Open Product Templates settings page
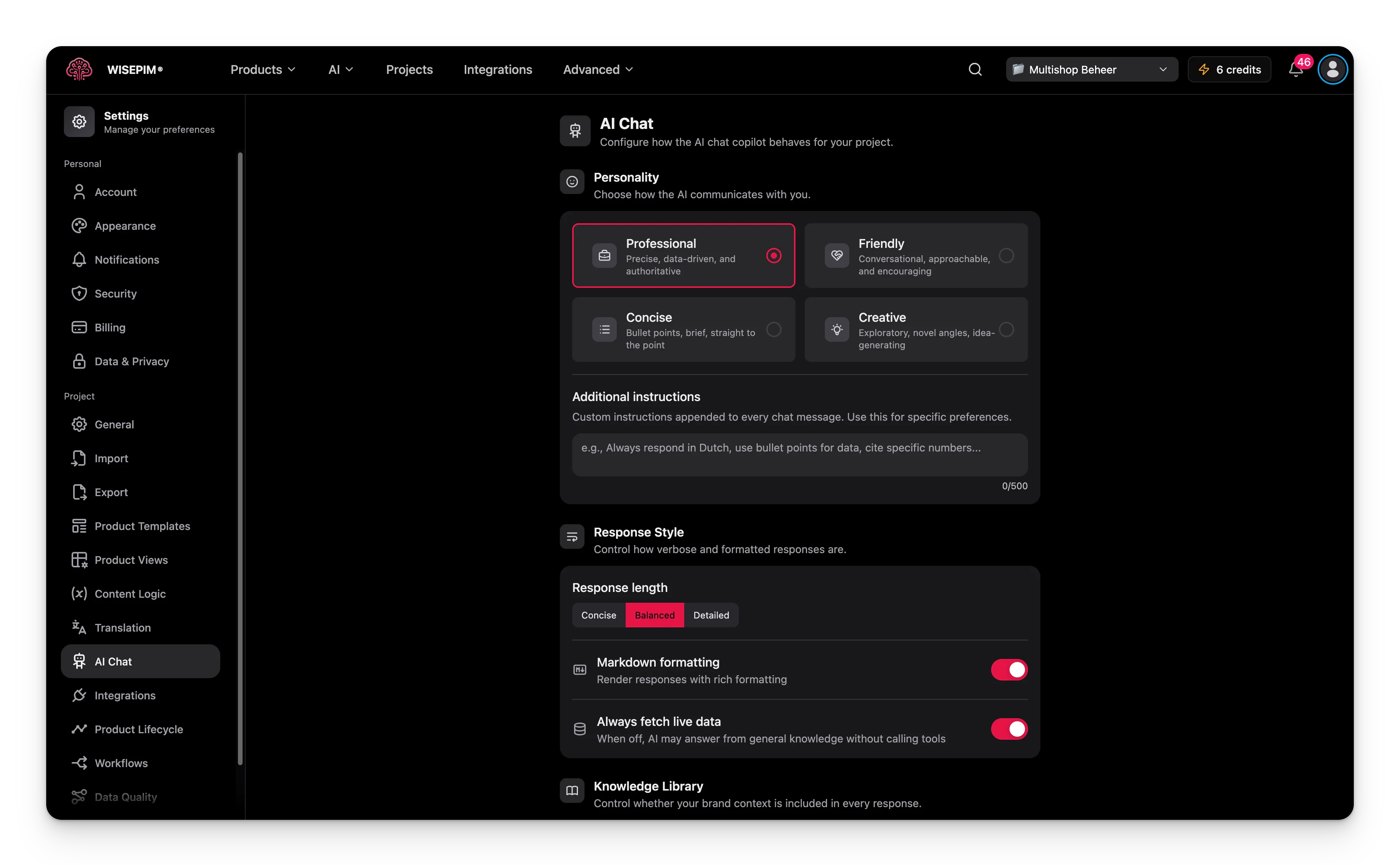 coord(140,526)
